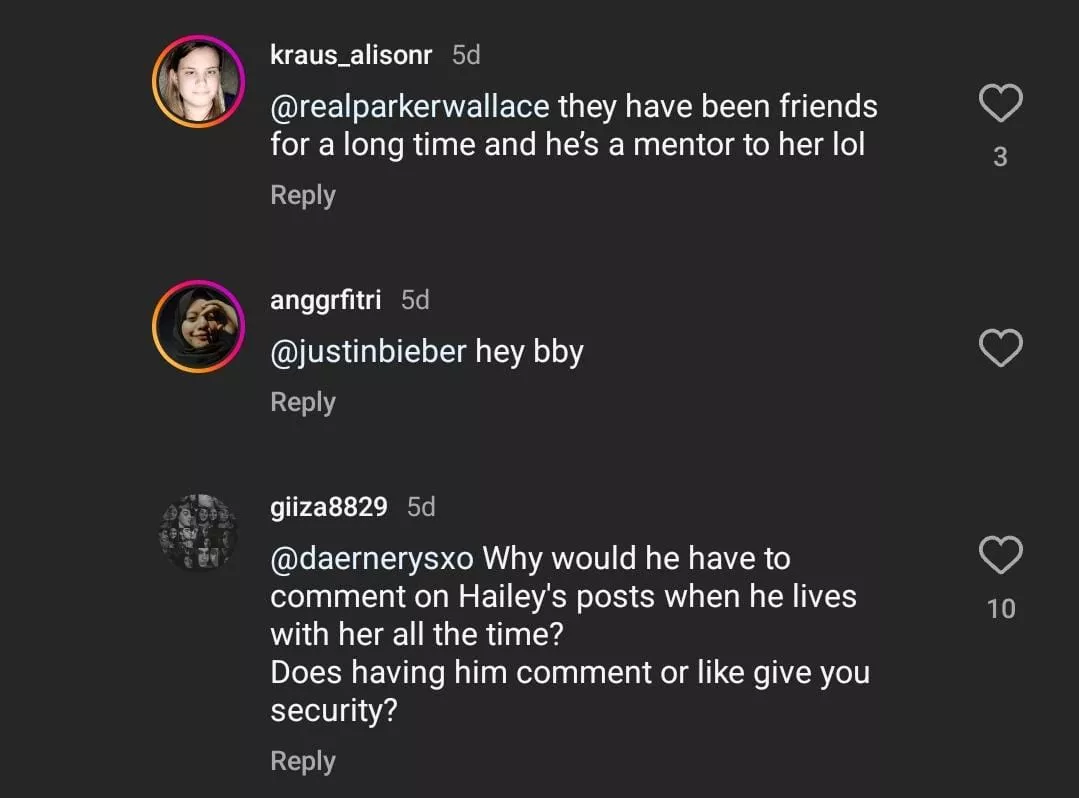Visit the @daernerysxo mentioned profile
This screenshot has width=1079, height=798.
[371, 558]
